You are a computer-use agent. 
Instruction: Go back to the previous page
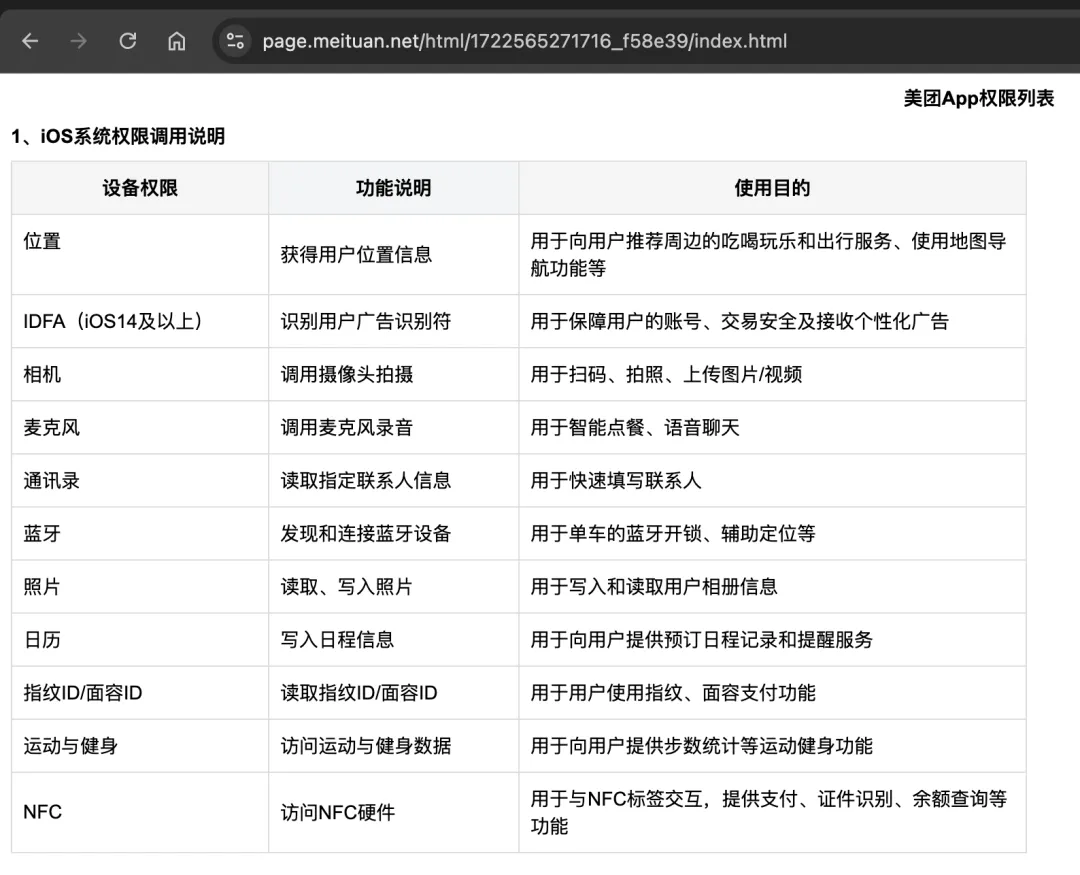click(x=30, y=41)
